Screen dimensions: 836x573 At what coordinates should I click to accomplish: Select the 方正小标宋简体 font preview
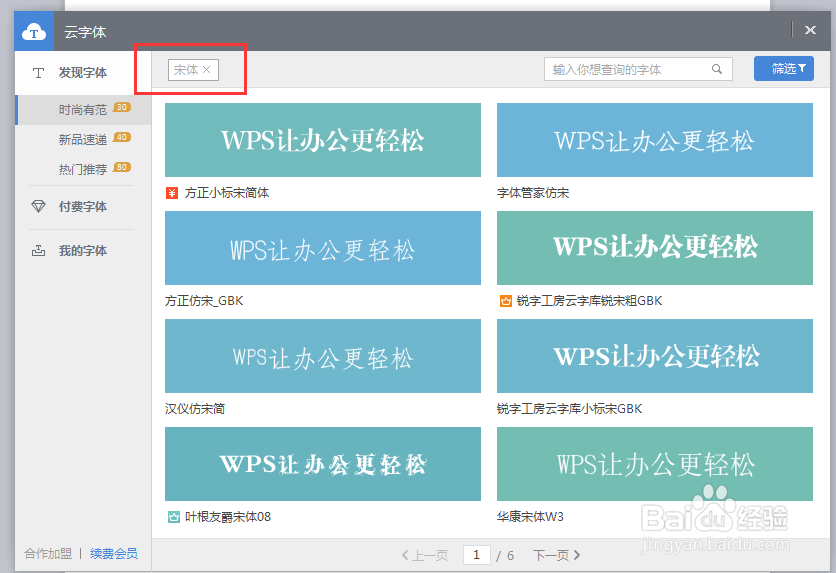(x=323, y=140)
